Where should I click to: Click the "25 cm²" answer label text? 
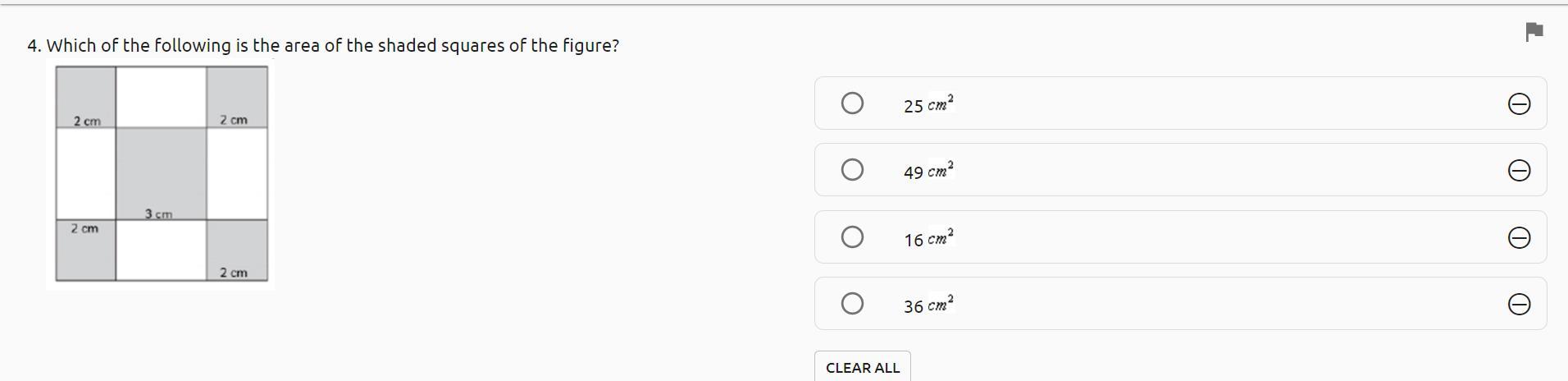click(928, 105)
